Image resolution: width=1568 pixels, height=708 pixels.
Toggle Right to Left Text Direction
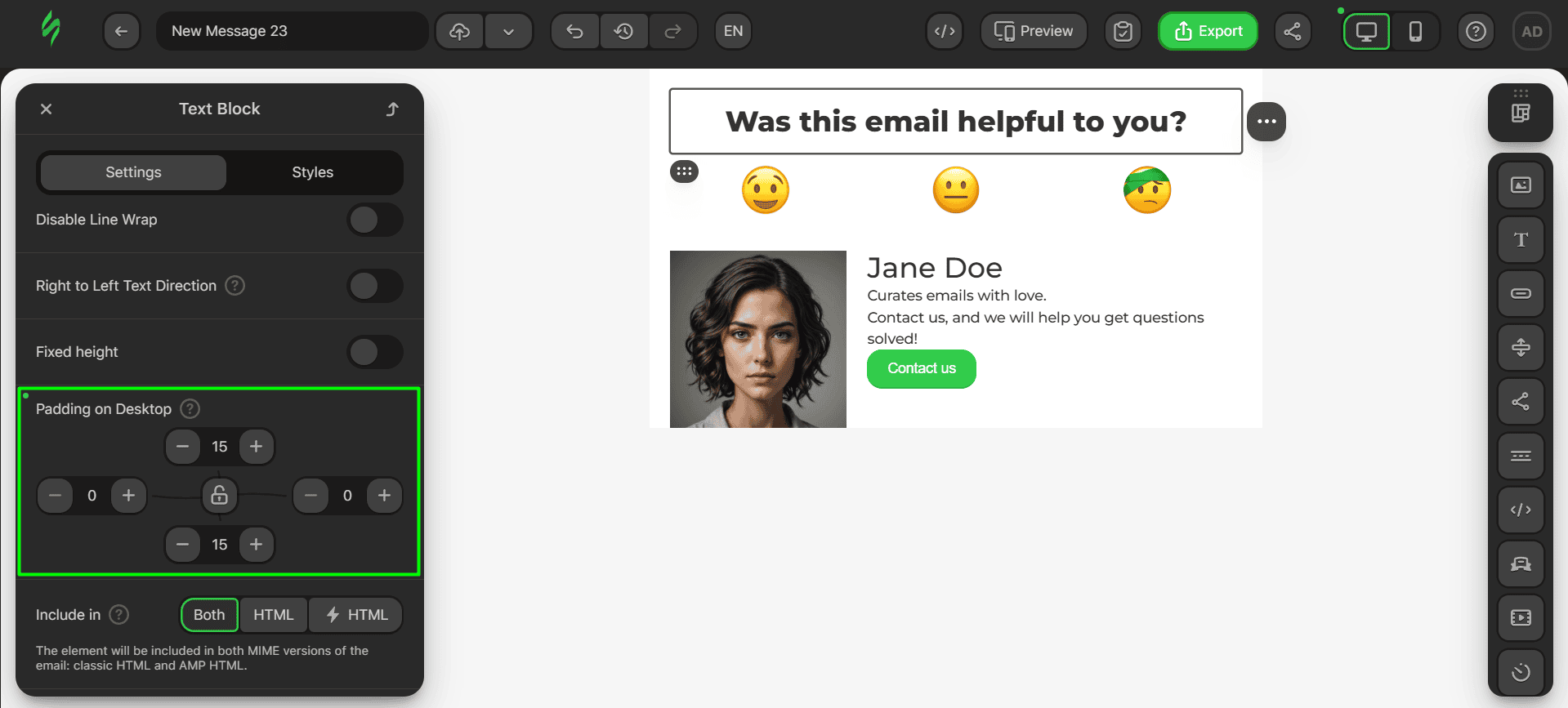[374, 286]
